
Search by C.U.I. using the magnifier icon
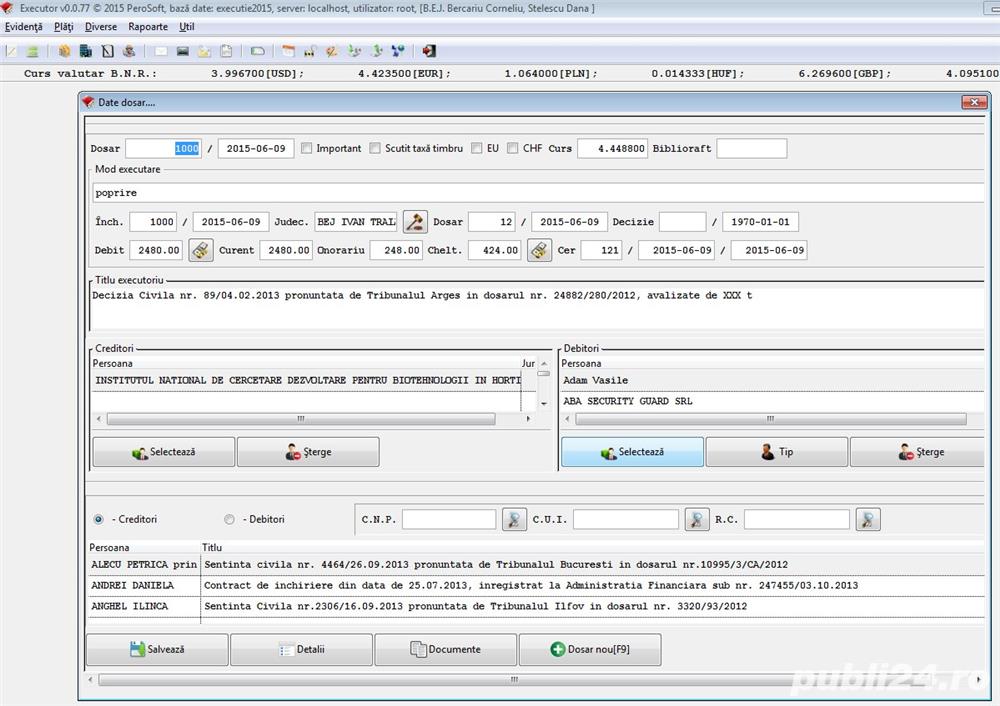pos(696,519)
